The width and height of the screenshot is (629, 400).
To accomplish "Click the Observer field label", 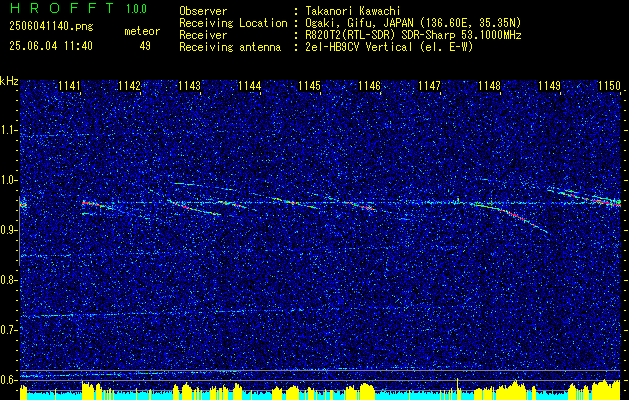I will (x=203, y=12).
